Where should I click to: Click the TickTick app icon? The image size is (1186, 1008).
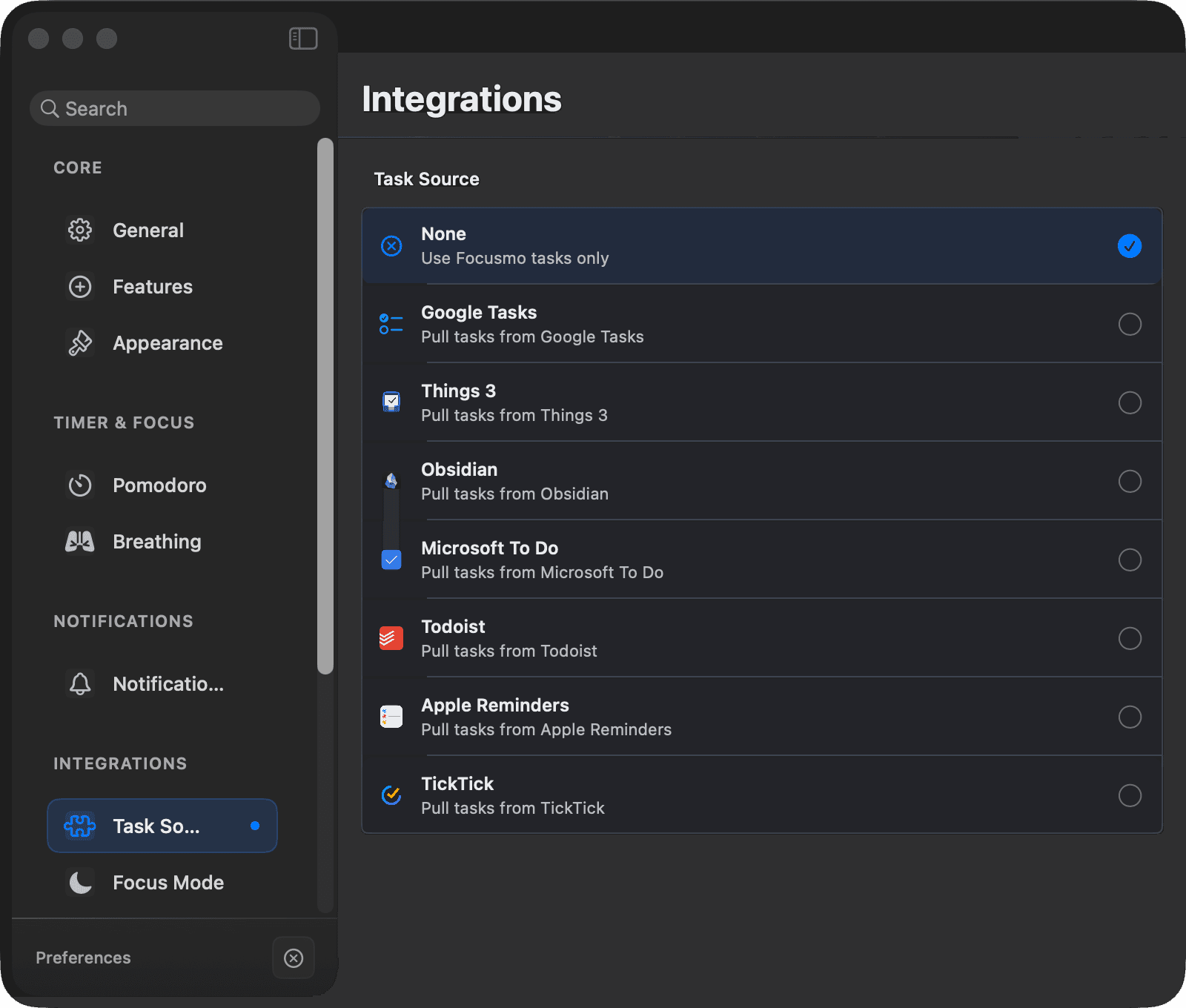click(391, 795)
